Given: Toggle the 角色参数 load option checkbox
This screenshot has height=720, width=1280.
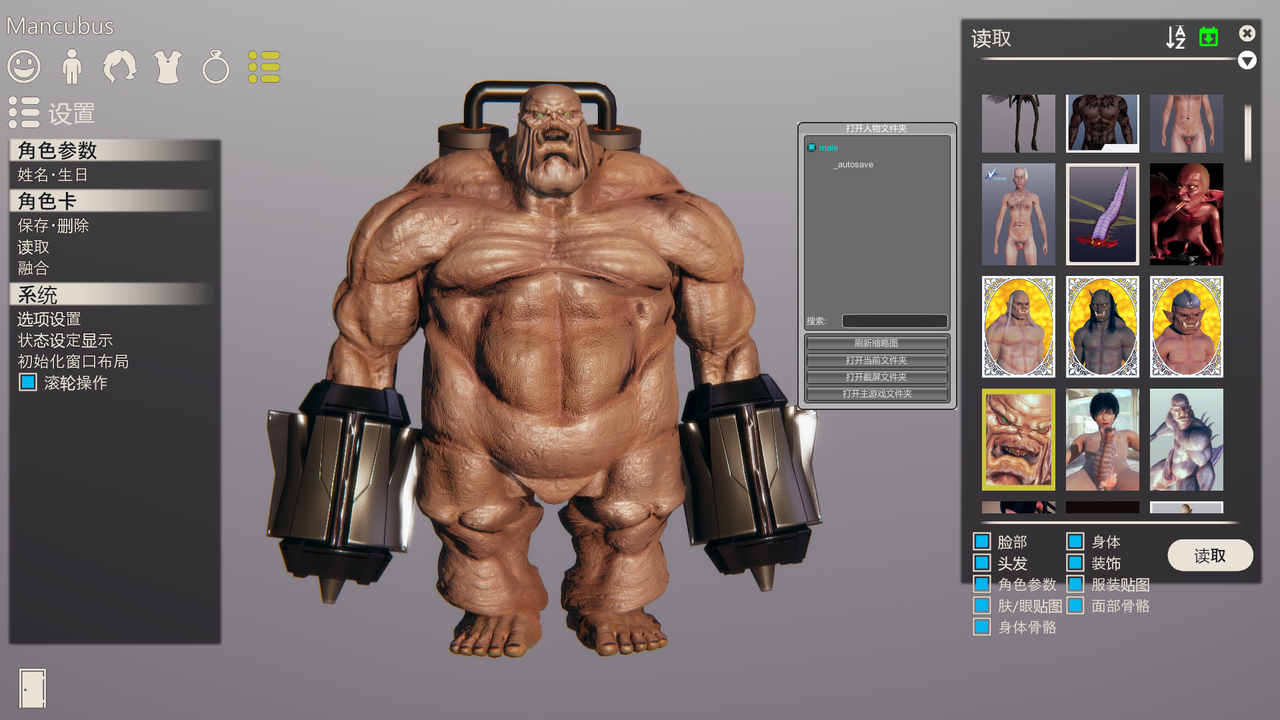Looking at the screenshot, I should 982,584.
